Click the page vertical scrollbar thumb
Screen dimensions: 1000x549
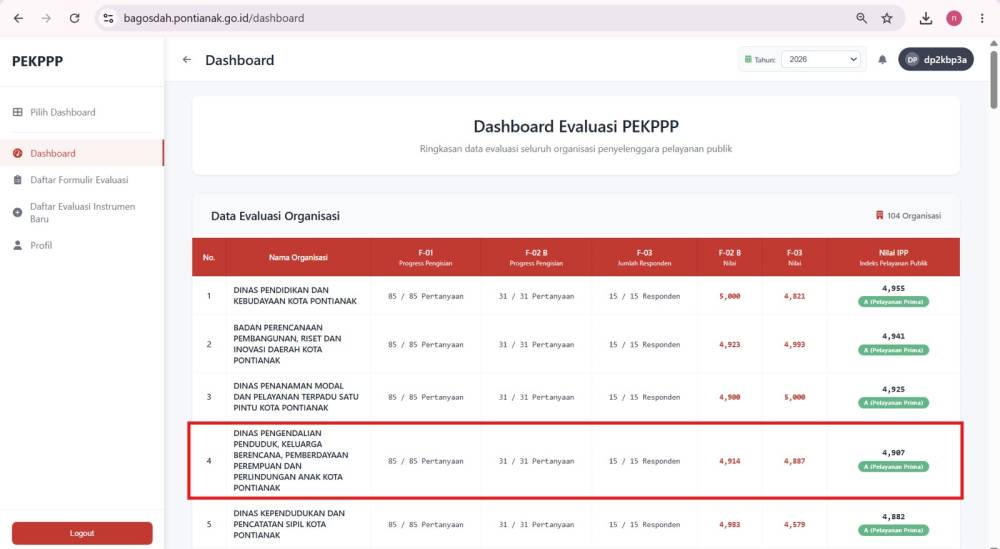(994, 80)
